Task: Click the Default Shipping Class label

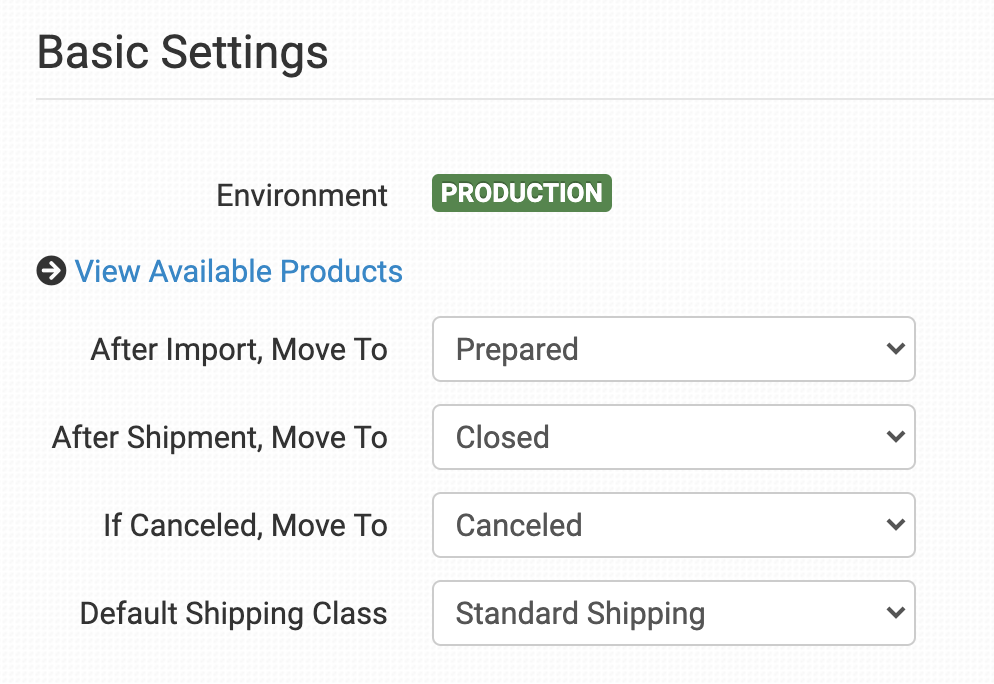Action: coord(233,613)
